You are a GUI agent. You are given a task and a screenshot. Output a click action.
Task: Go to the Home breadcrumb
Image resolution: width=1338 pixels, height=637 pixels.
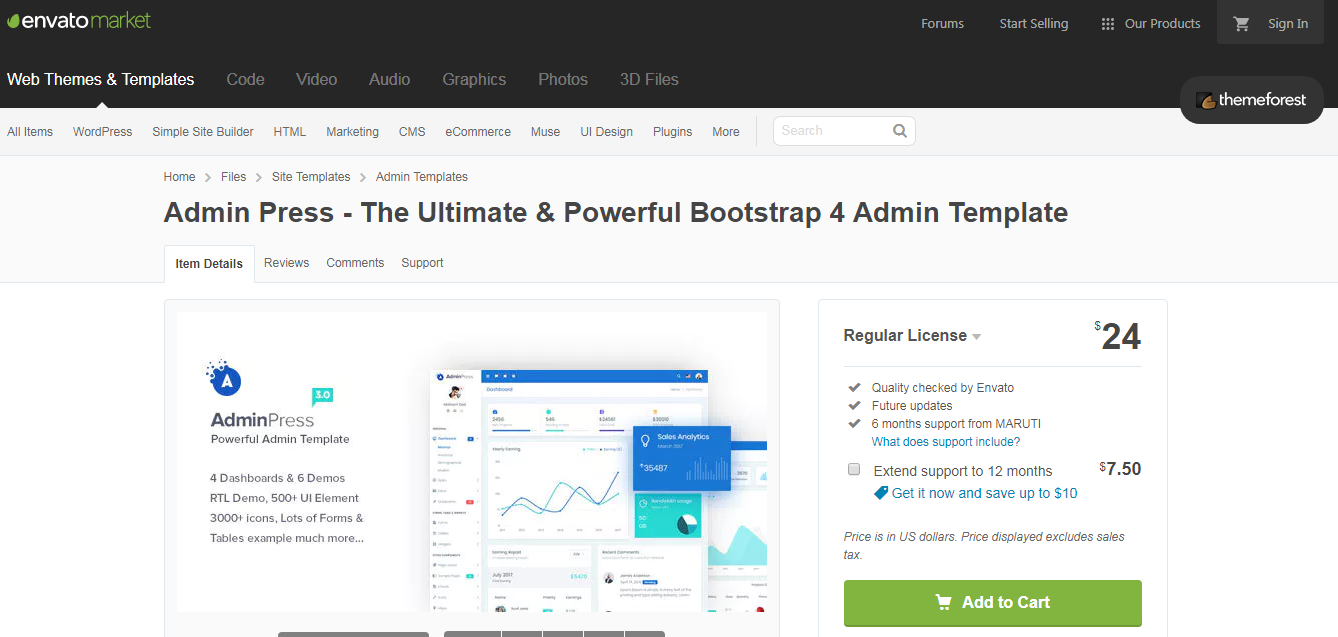pos(180,177)
